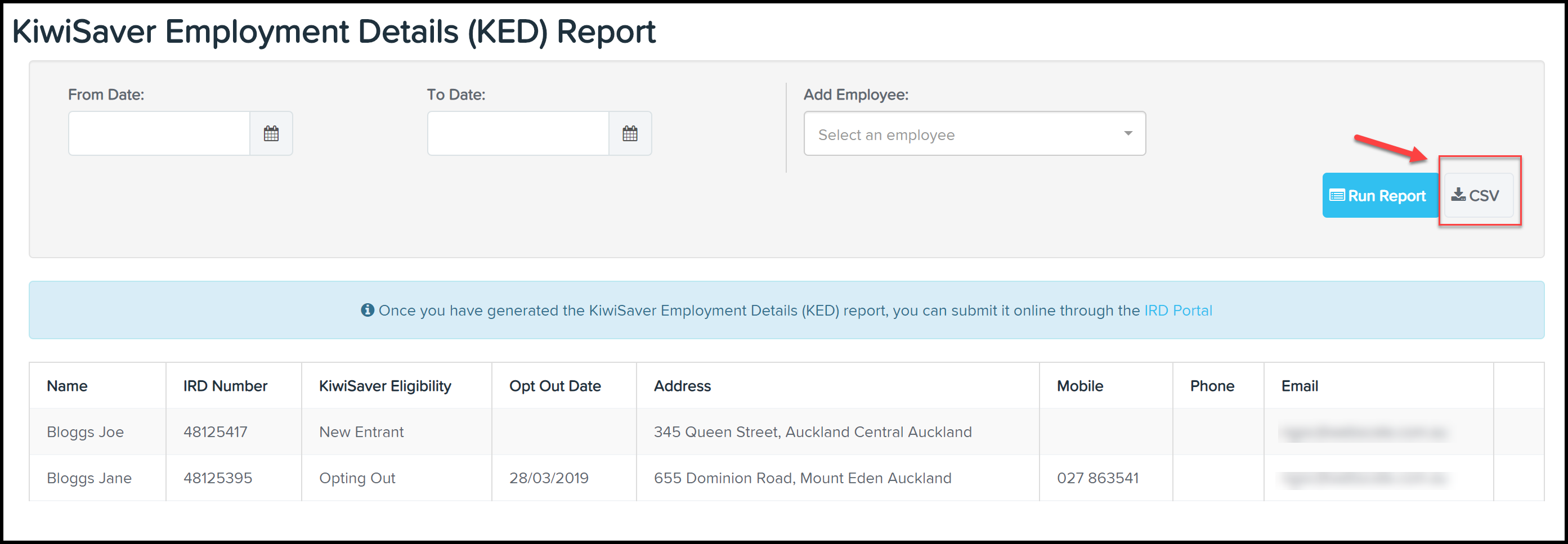1568x544 pixels.
Task: Click the report page title heading
Action: point(334,32)
